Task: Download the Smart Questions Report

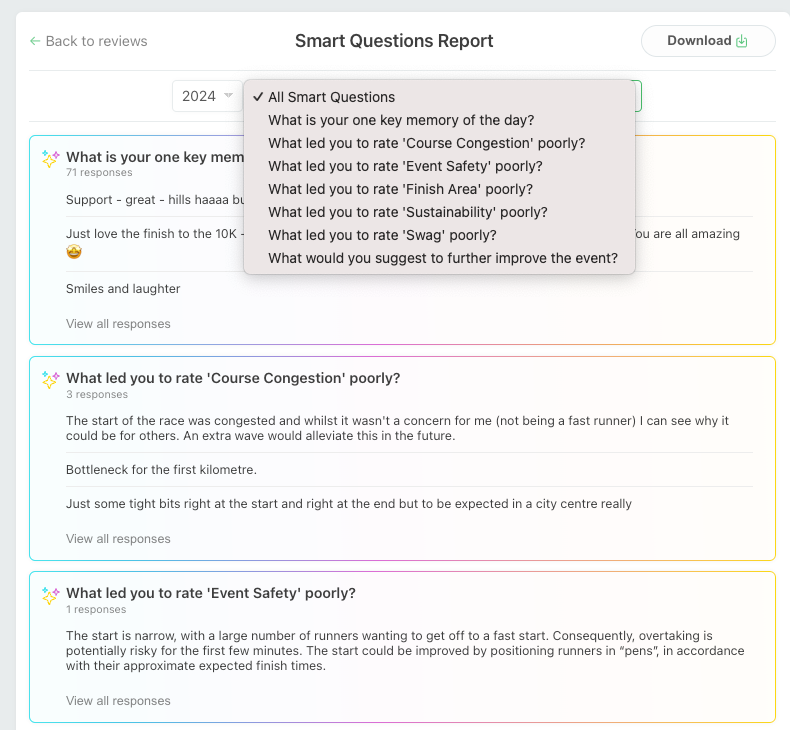Action: (708, 41)
